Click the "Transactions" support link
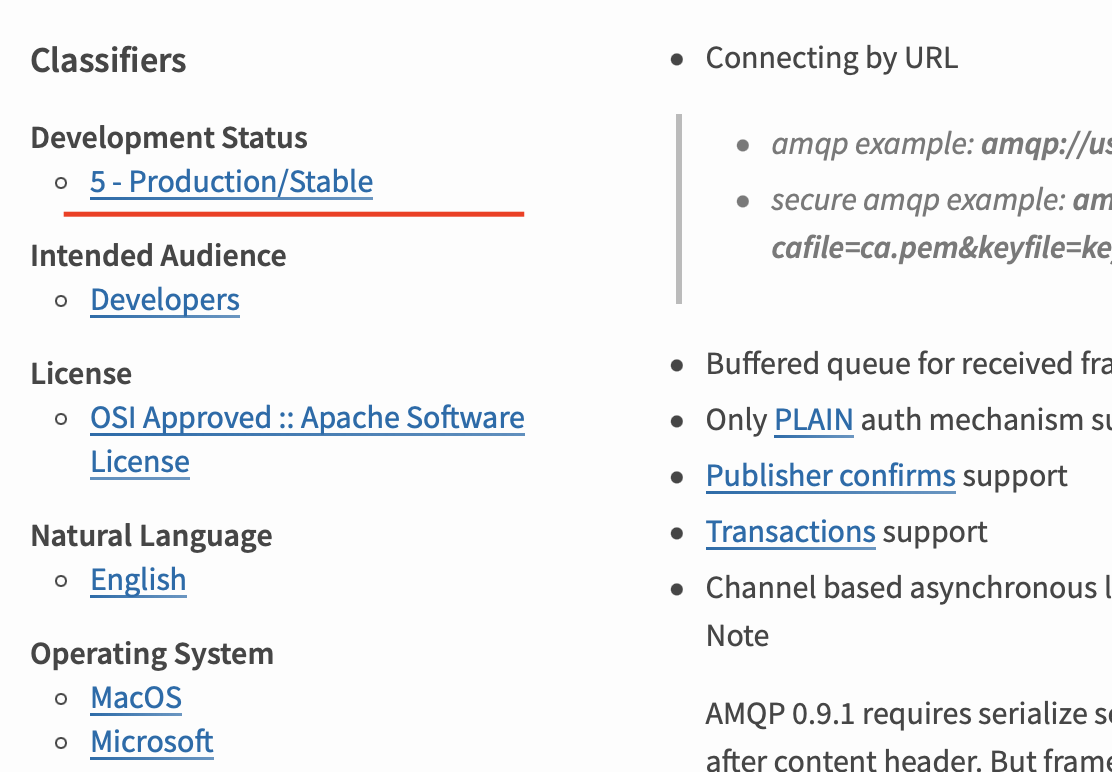The width and height of the screenshot is (1112, 772). point(790,531)
